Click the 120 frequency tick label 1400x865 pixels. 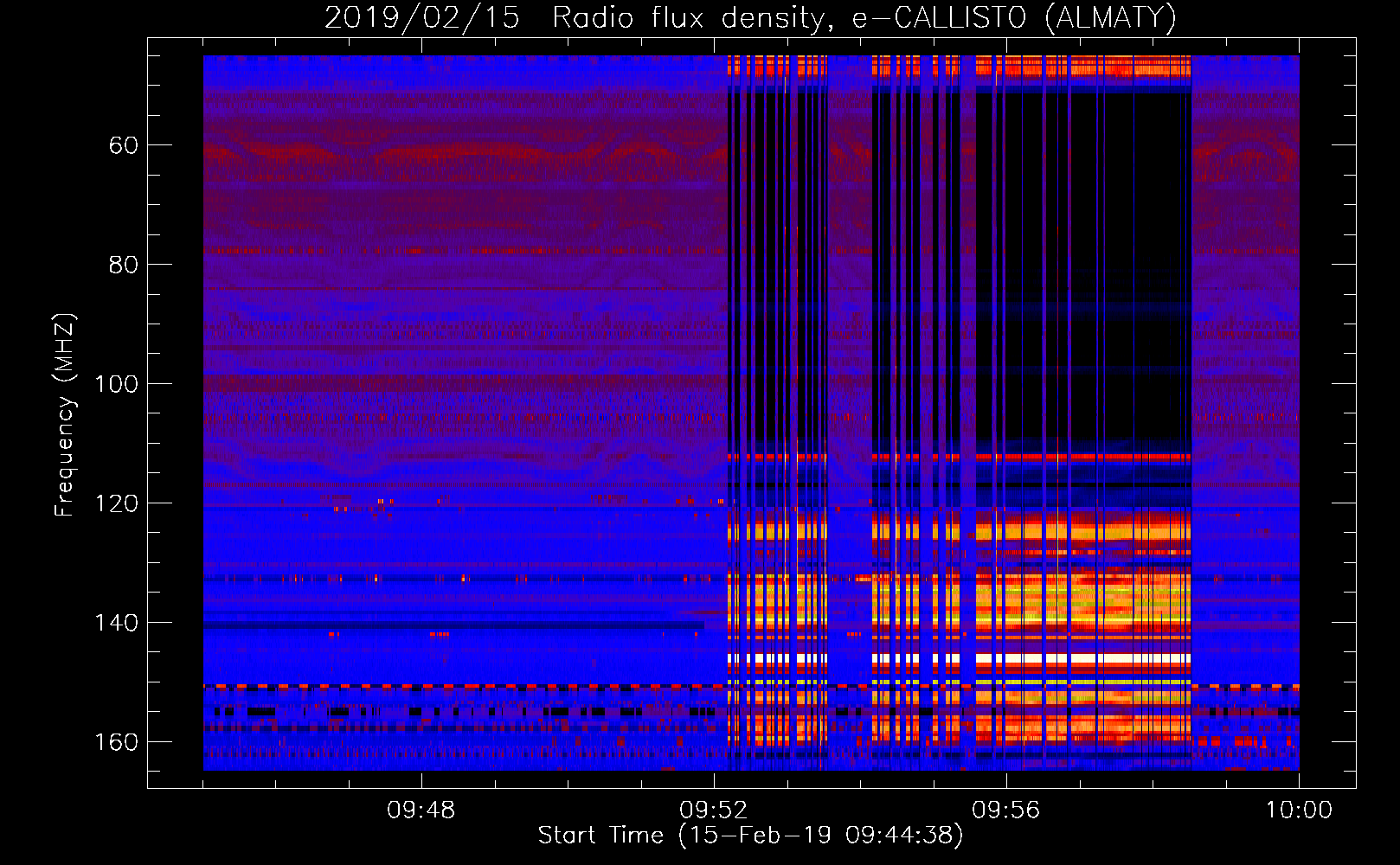pyautogui.click(x=117, y=503)
